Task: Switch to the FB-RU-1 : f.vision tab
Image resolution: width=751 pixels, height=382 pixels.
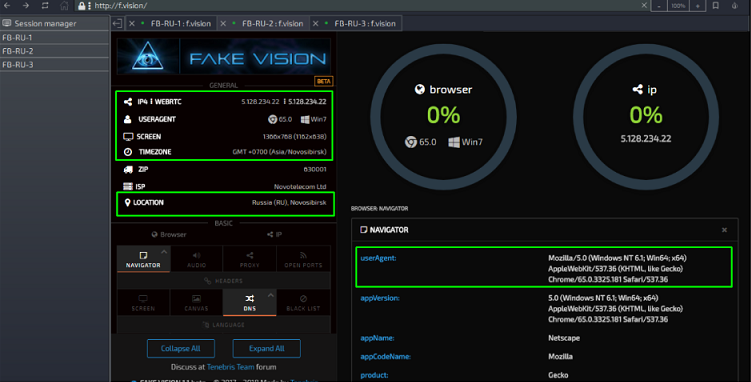Action: point(180,23)
